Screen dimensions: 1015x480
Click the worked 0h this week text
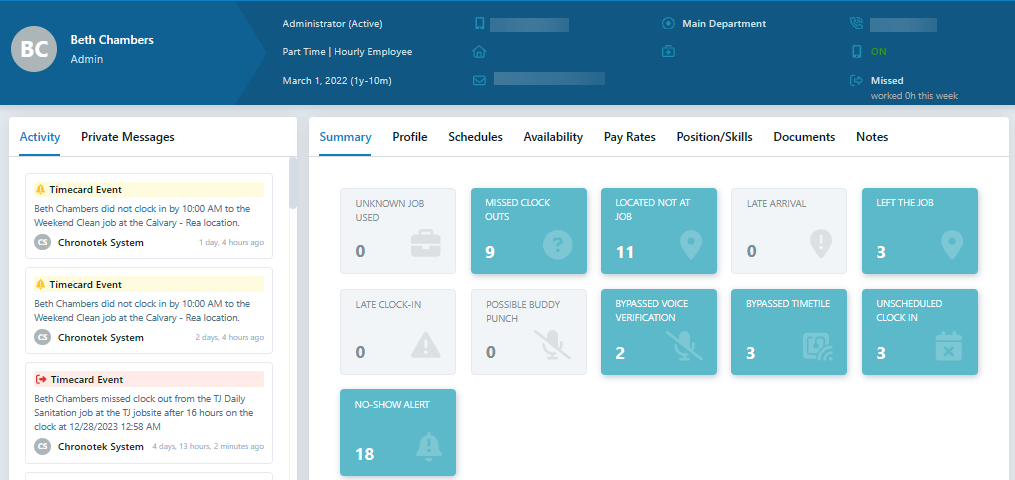[x=914, y=96]
